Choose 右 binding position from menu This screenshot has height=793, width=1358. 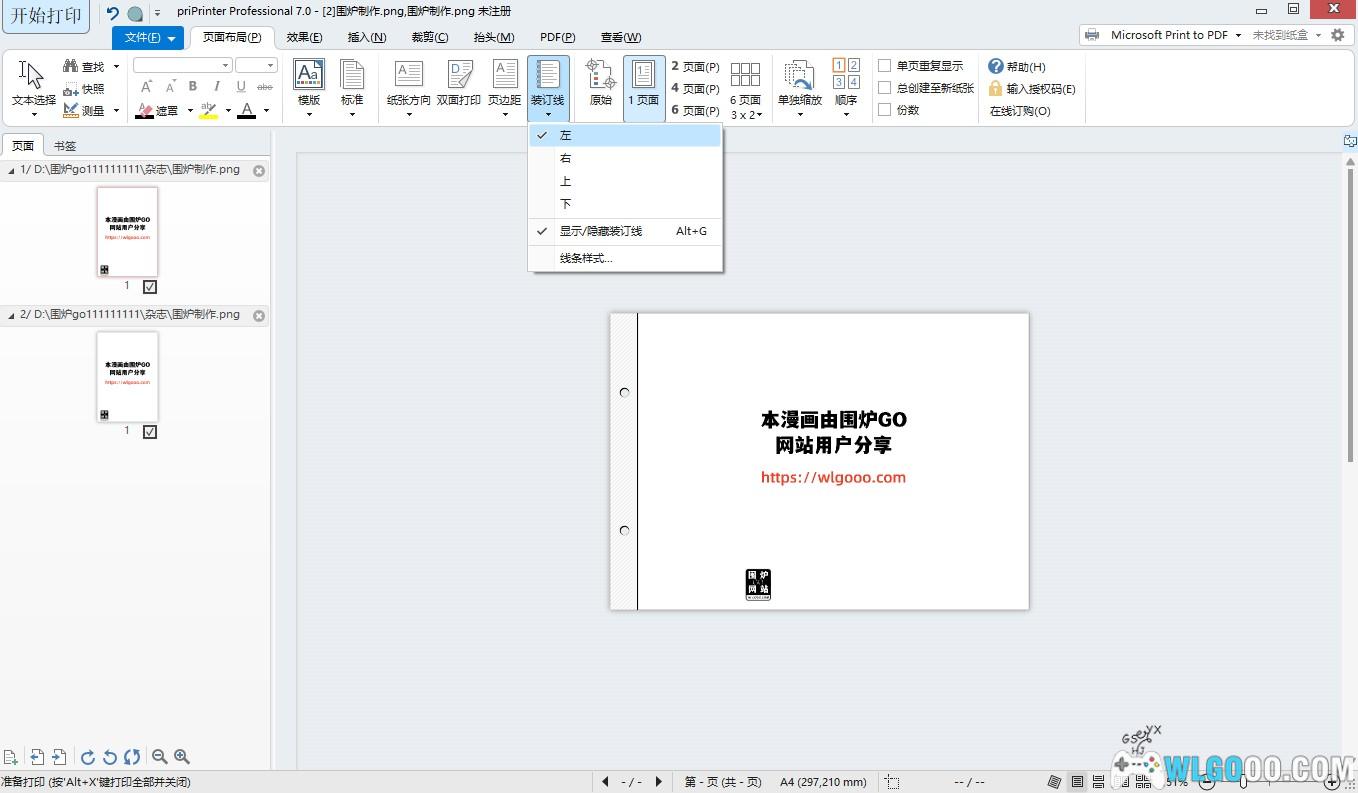point(566,158)
